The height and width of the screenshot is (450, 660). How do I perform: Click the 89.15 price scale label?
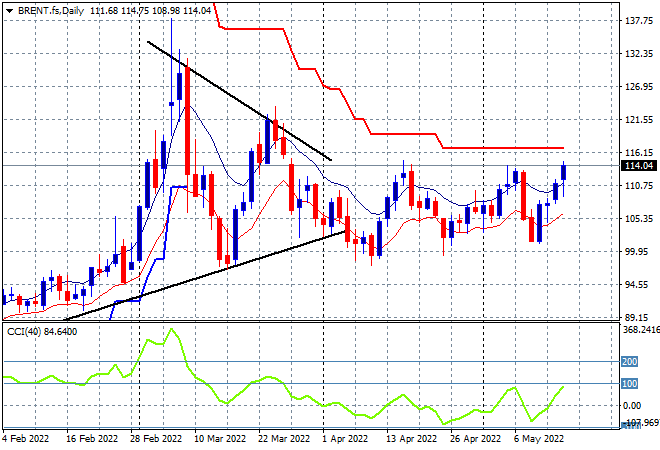click(639, 318)
